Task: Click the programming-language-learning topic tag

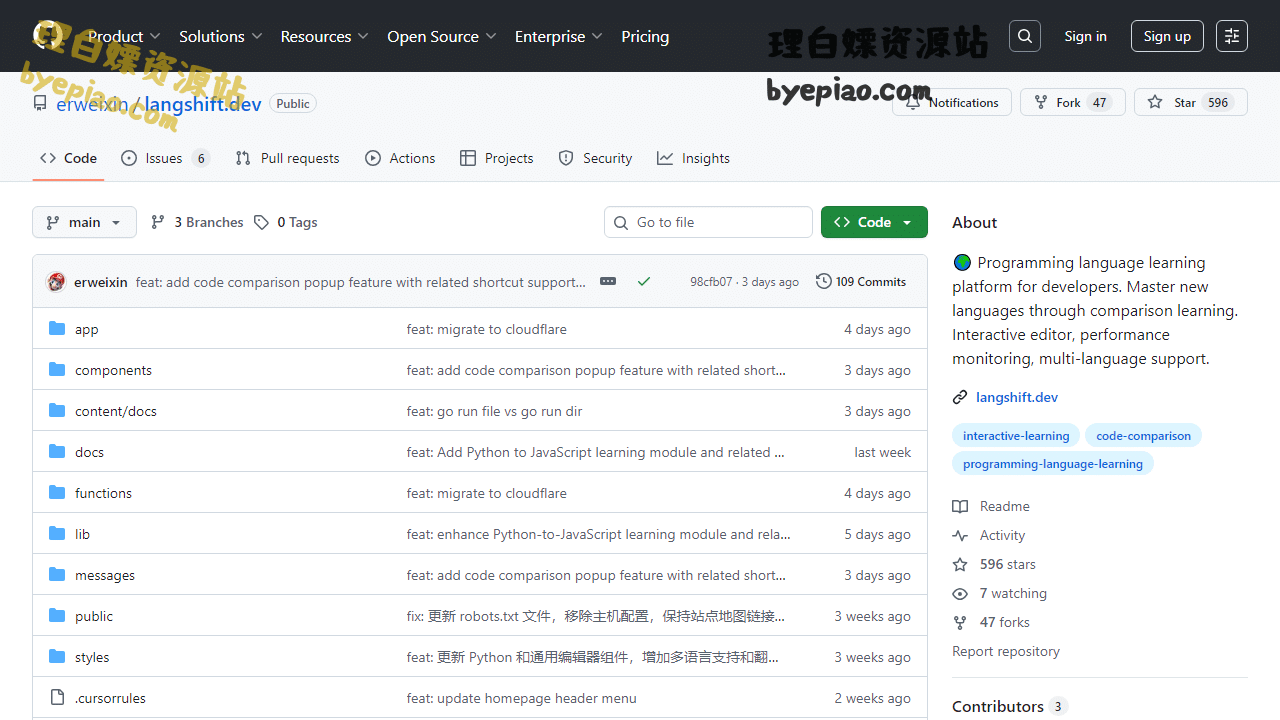Action: pyautogui.click(x=1053, y=463)
